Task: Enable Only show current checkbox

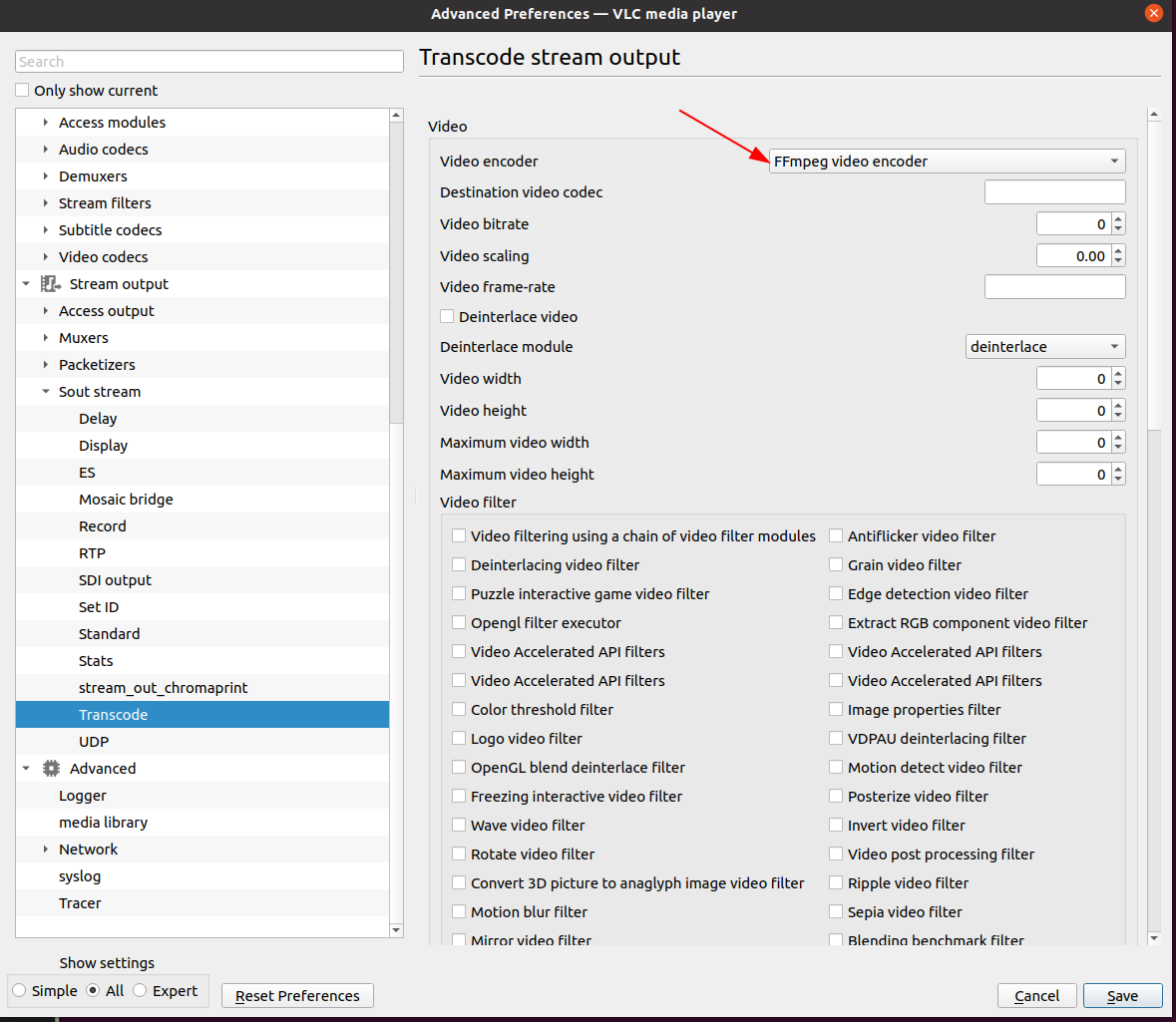Action: pyautogui.click(x=23, y=90)
